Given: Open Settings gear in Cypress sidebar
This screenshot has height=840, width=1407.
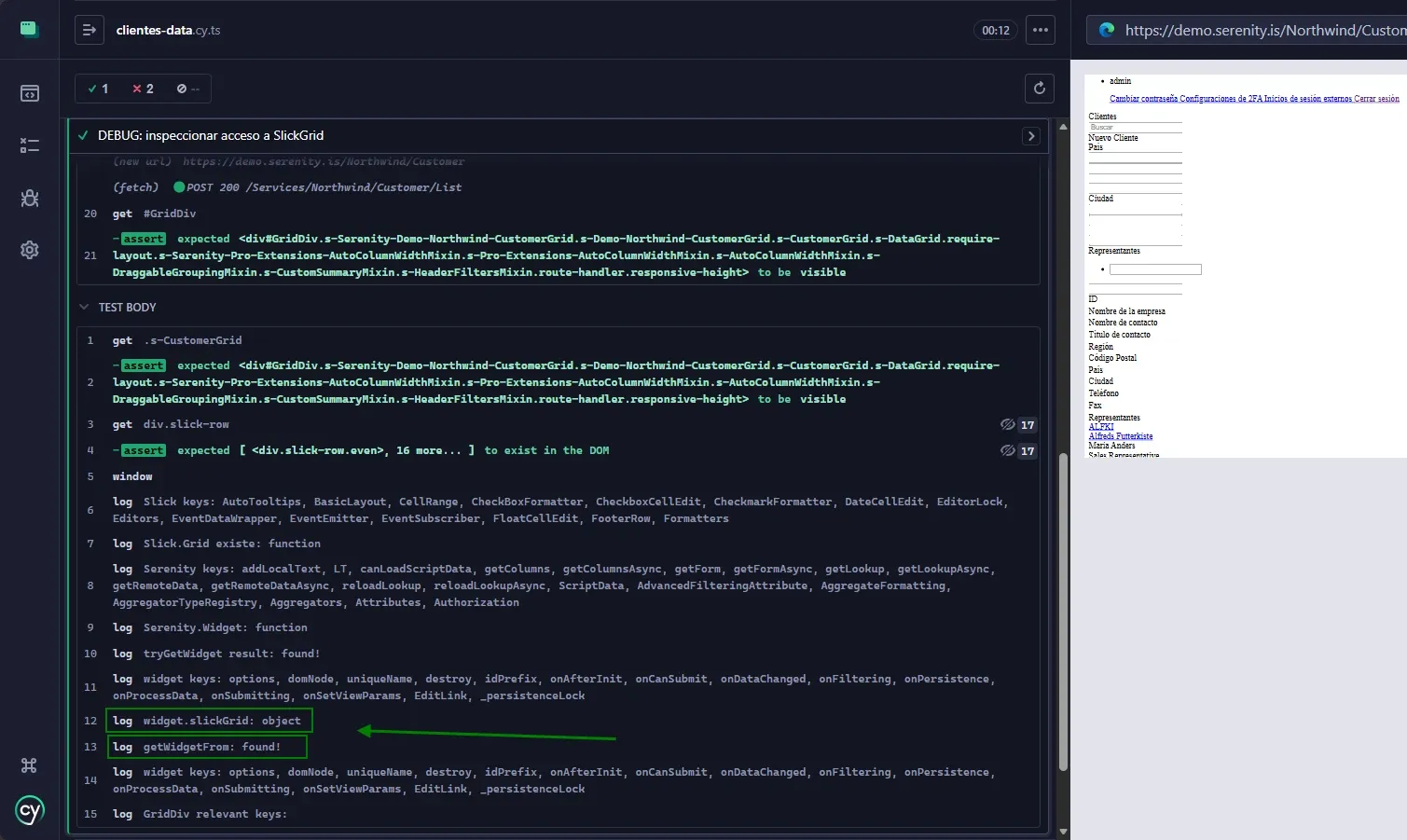Looking at the screenshot, I should 29,250.
